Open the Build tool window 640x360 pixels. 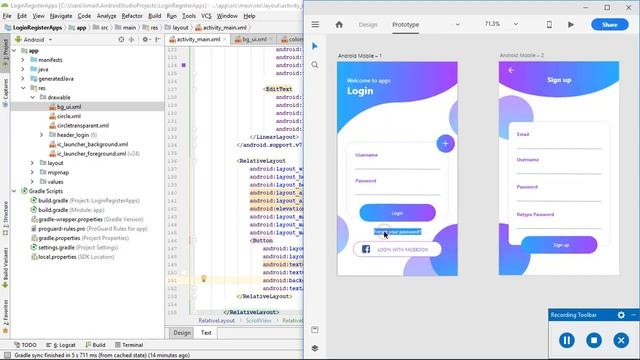95,345
